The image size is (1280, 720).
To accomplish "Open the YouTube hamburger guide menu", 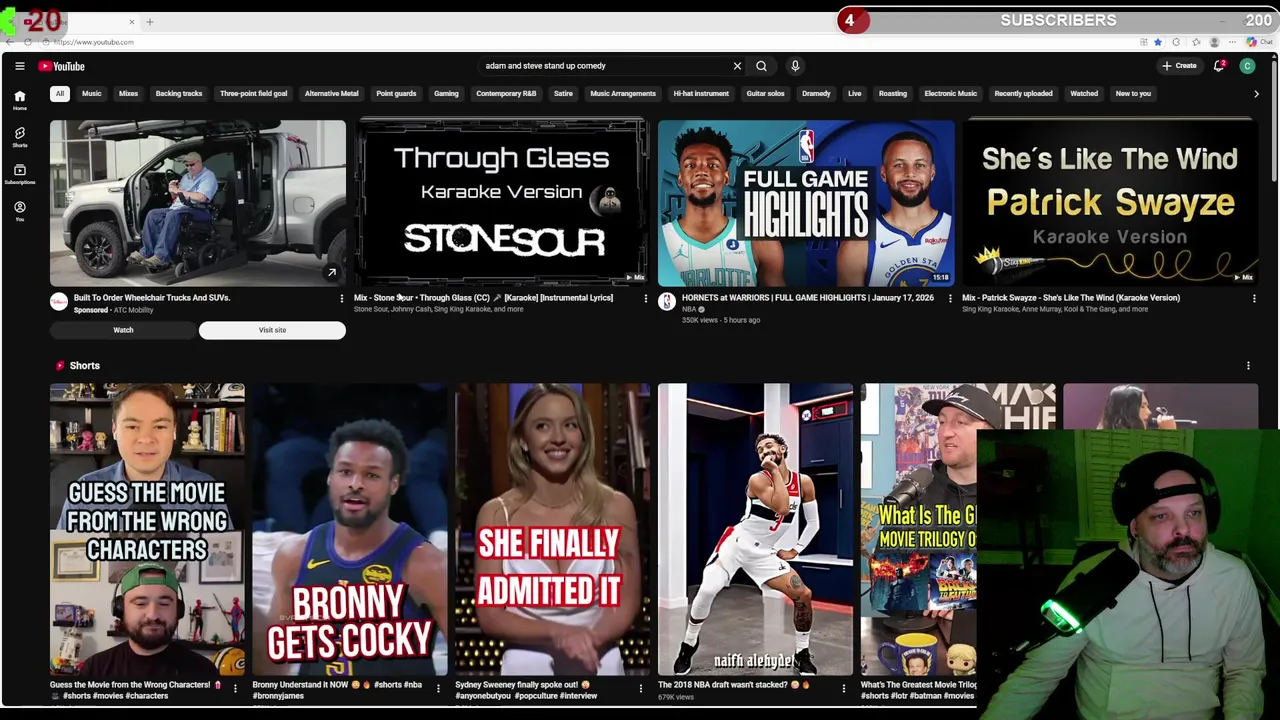I will point(19,66).
